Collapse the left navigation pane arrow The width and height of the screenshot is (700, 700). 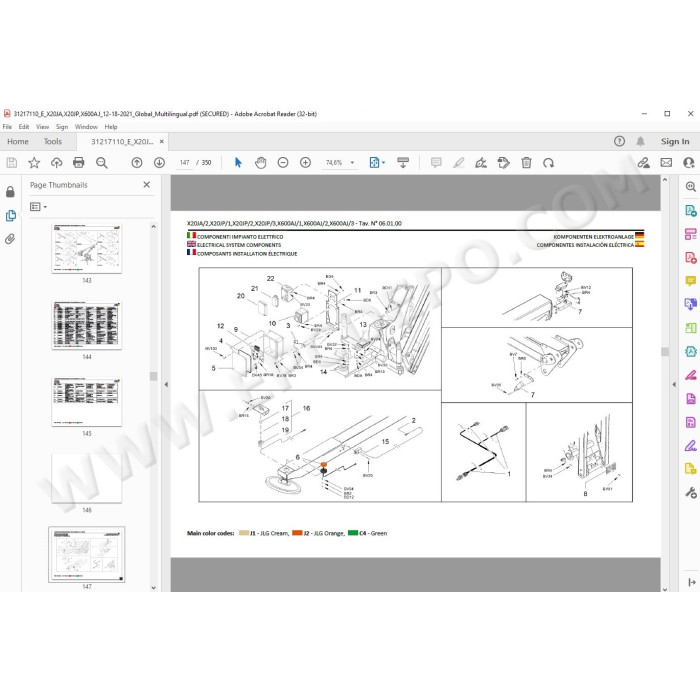(x=166, y=384)
